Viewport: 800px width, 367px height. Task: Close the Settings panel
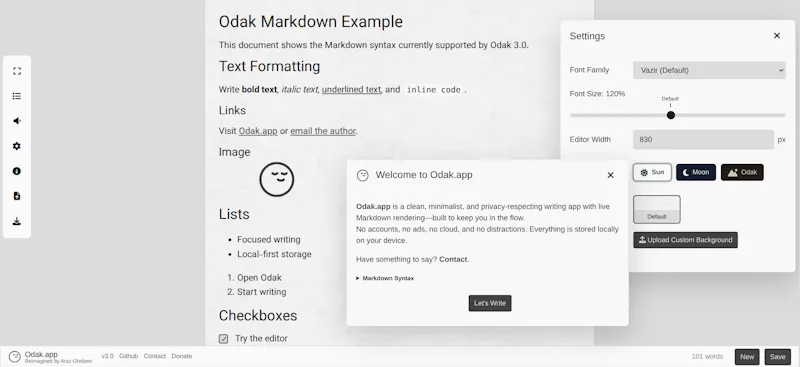(x=777, y=36)
